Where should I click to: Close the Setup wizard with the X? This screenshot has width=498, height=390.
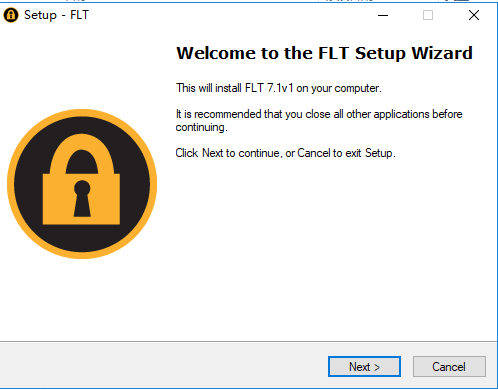click(474, 15)
